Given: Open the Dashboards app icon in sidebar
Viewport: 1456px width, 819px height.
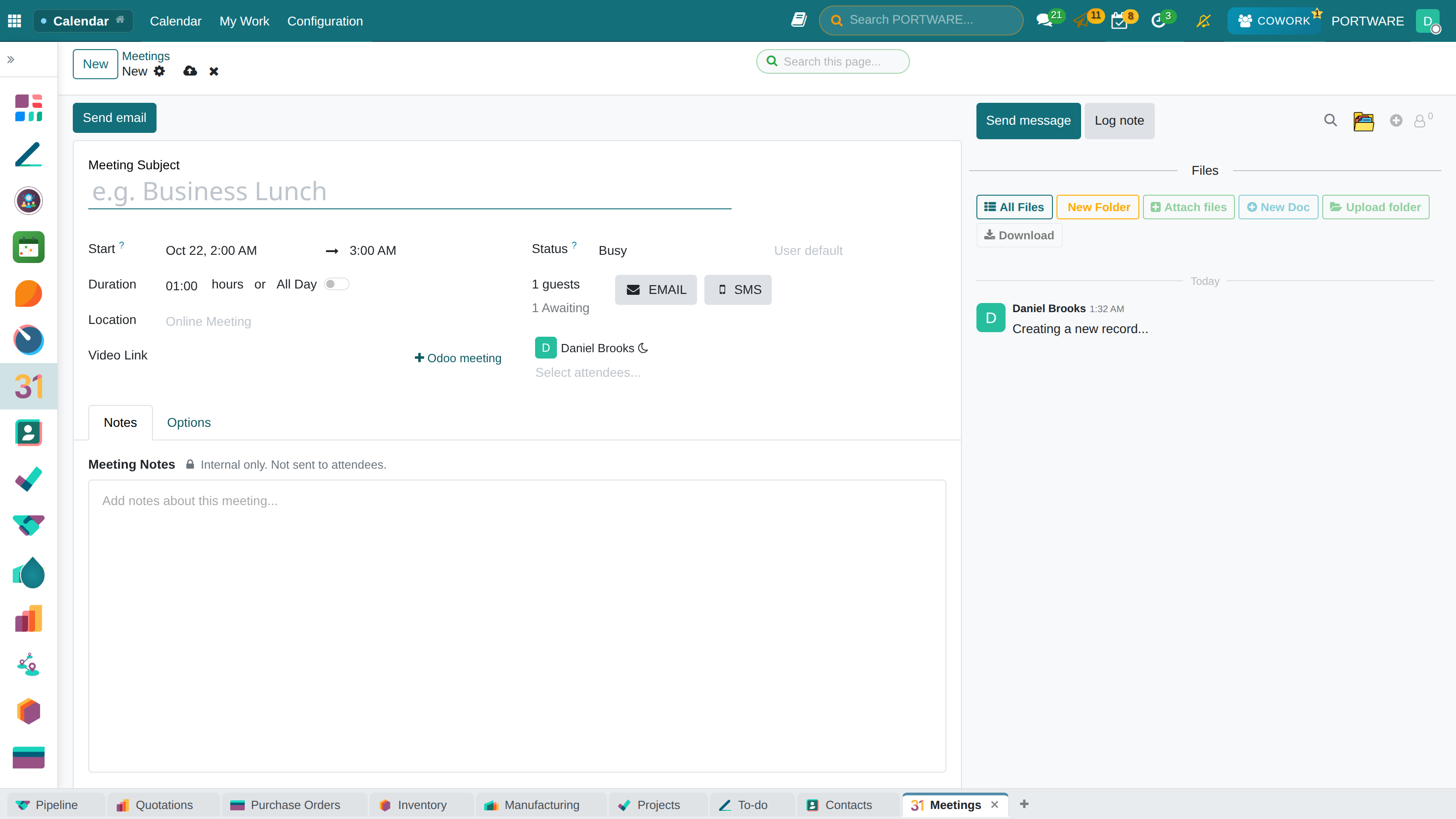Looking at the screenshot, I should [x=28, y=108].
